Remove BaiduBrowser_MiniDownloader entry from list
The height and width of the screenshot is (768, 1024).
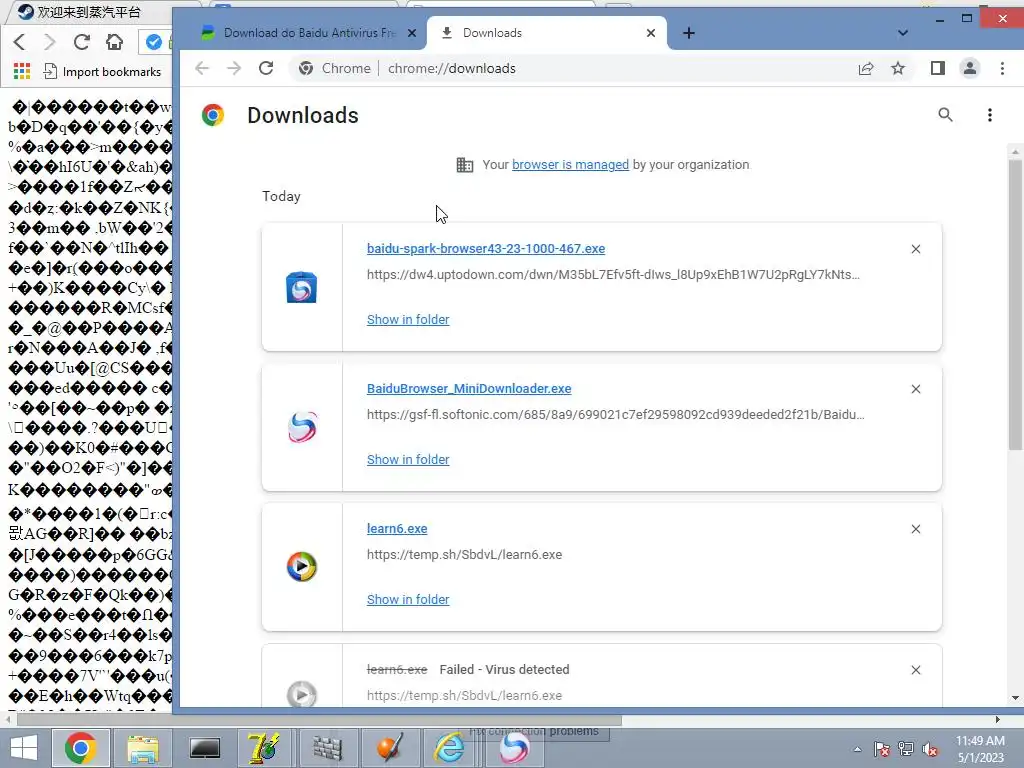[x=916, y=389]
